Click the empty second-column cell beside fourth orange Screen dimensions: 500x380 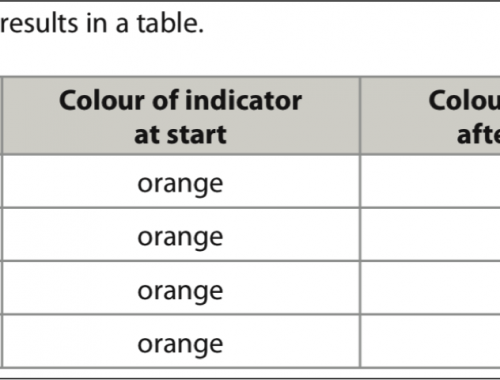[430, 341]
